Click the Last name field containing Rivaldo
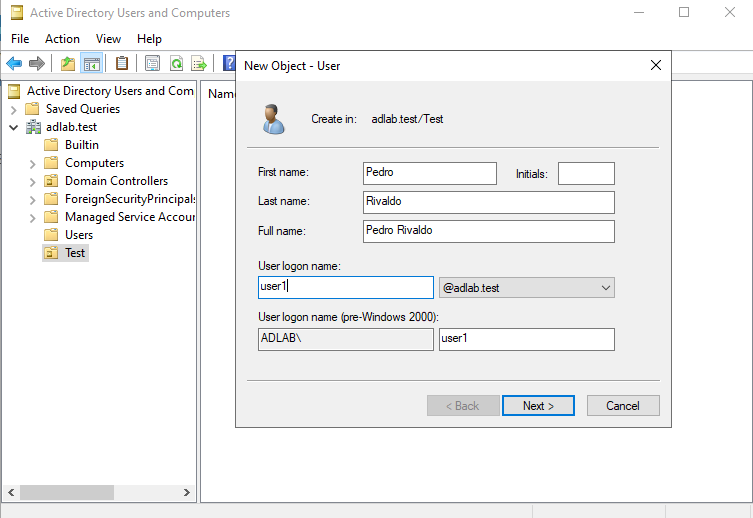This screenshot has width=753, height=518. click(x=488, y=202)
